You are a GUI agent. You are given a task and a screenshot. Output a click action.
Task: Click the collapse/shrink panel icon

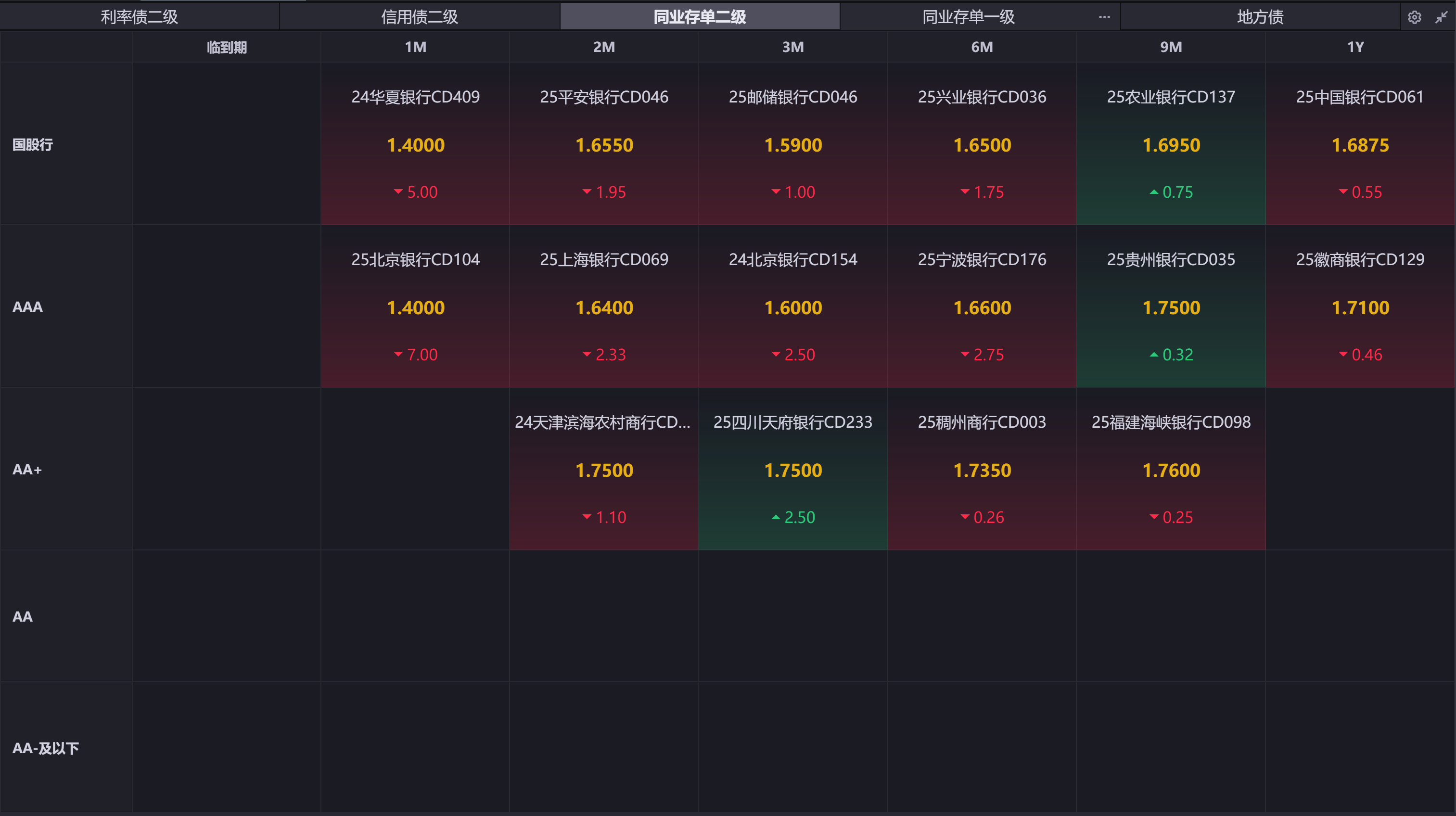[1441, 17]
